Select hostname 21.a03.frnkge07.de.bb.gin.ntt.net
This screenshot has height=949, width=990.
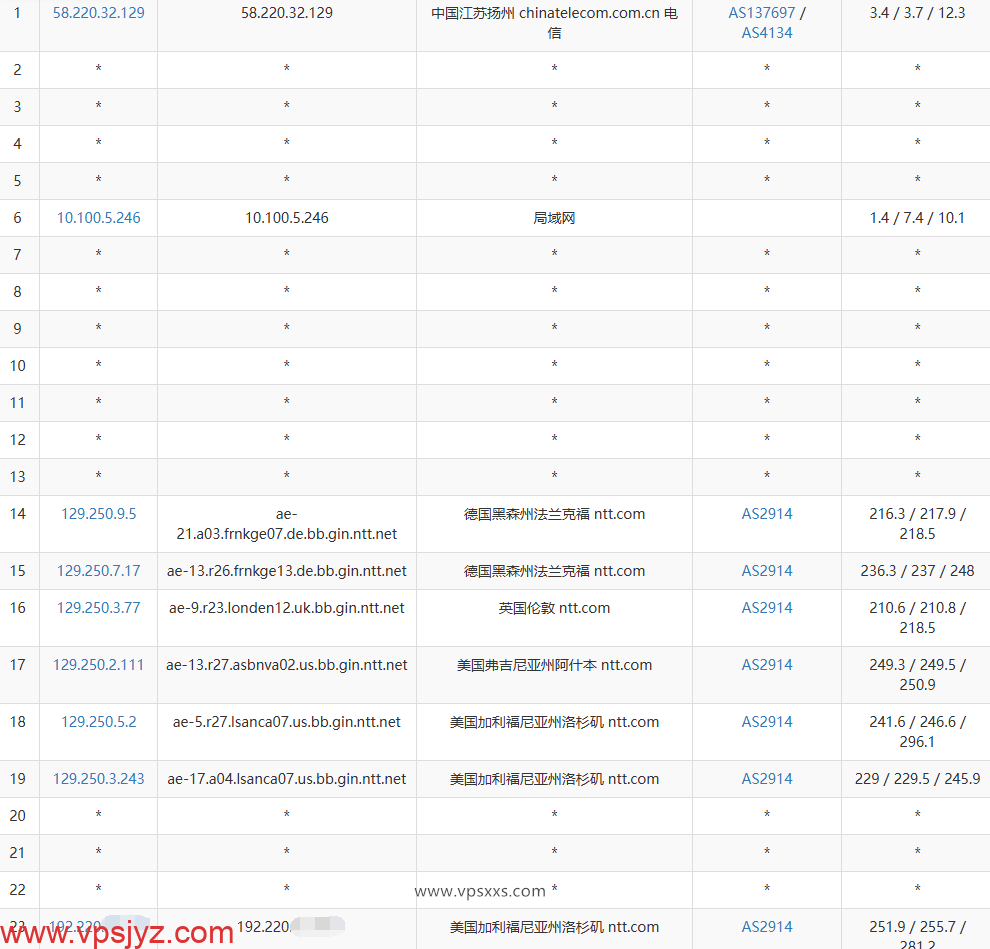click(287, 534)
